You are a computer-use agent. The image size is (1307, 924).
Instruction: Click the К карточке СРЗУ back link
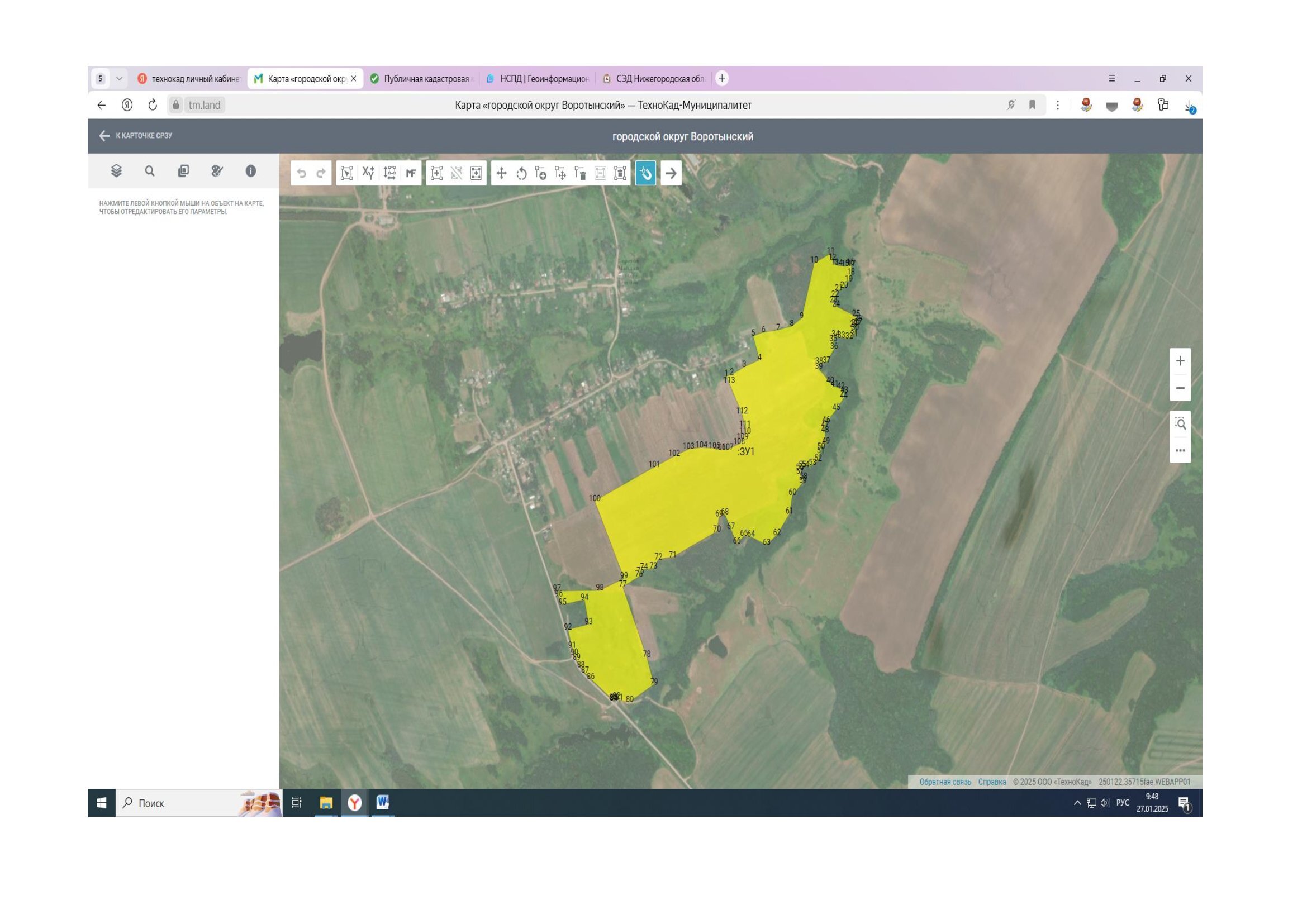pos(135,135)
